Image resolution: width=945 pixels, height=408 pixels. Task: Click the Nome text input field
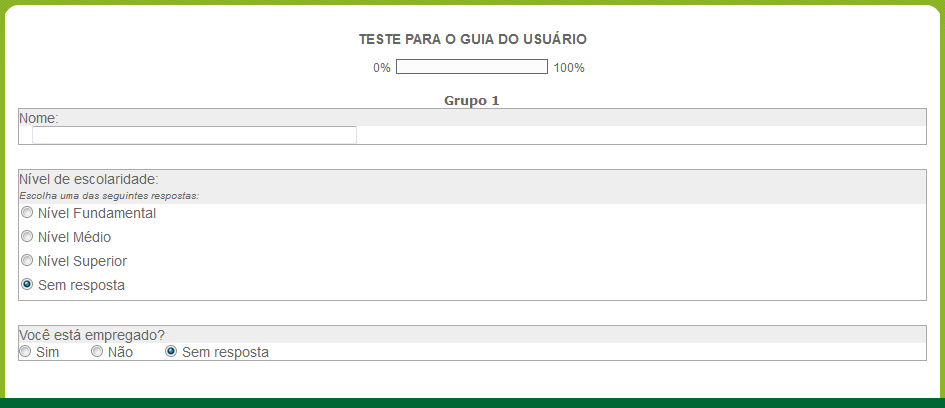194,135
